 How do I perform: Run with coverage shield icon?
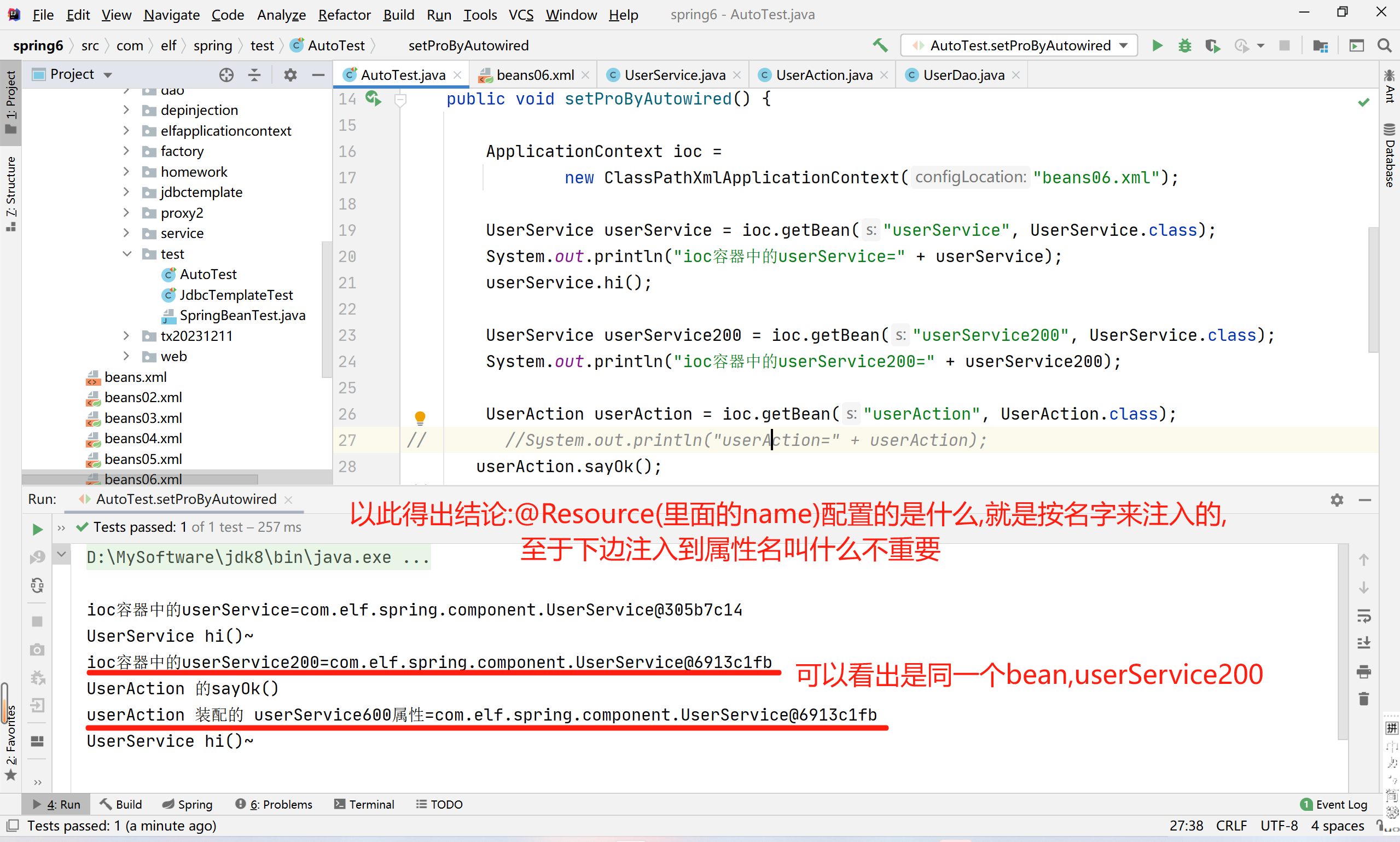[x=1212, y=45]
